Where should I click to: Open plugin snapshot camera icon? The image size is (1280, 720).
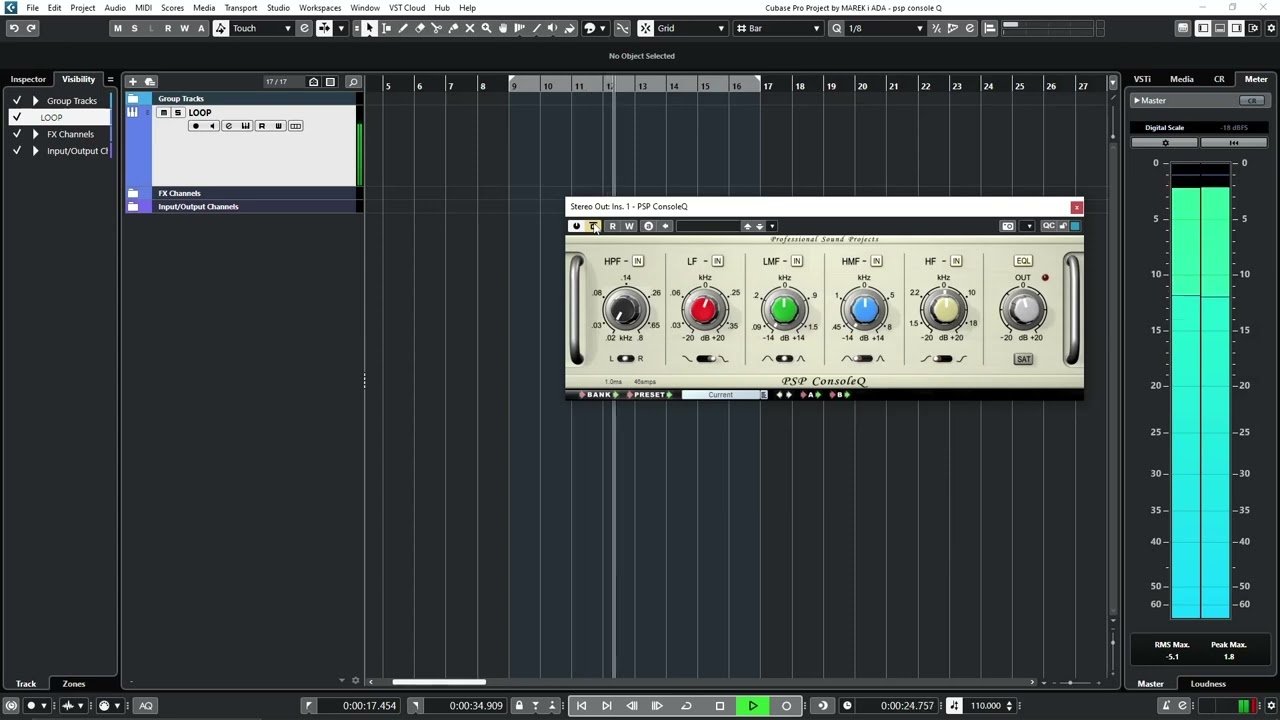click(x=1008, y=226)
